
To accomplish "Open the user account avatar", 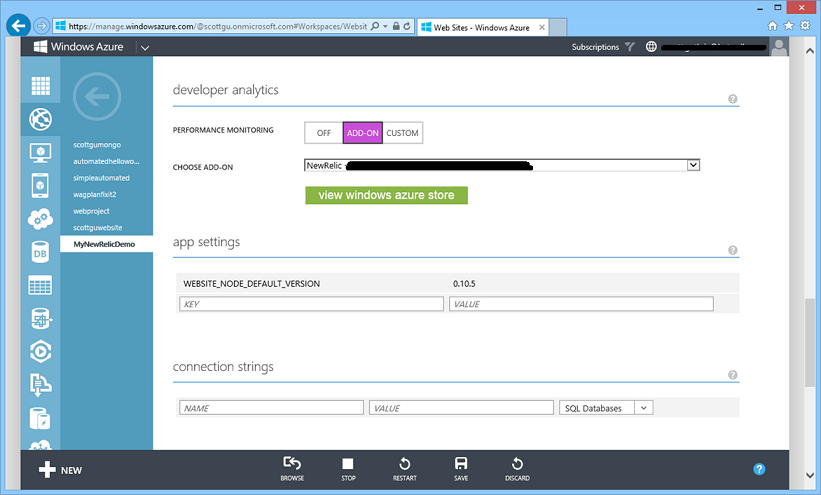I will tap(779, 47).
